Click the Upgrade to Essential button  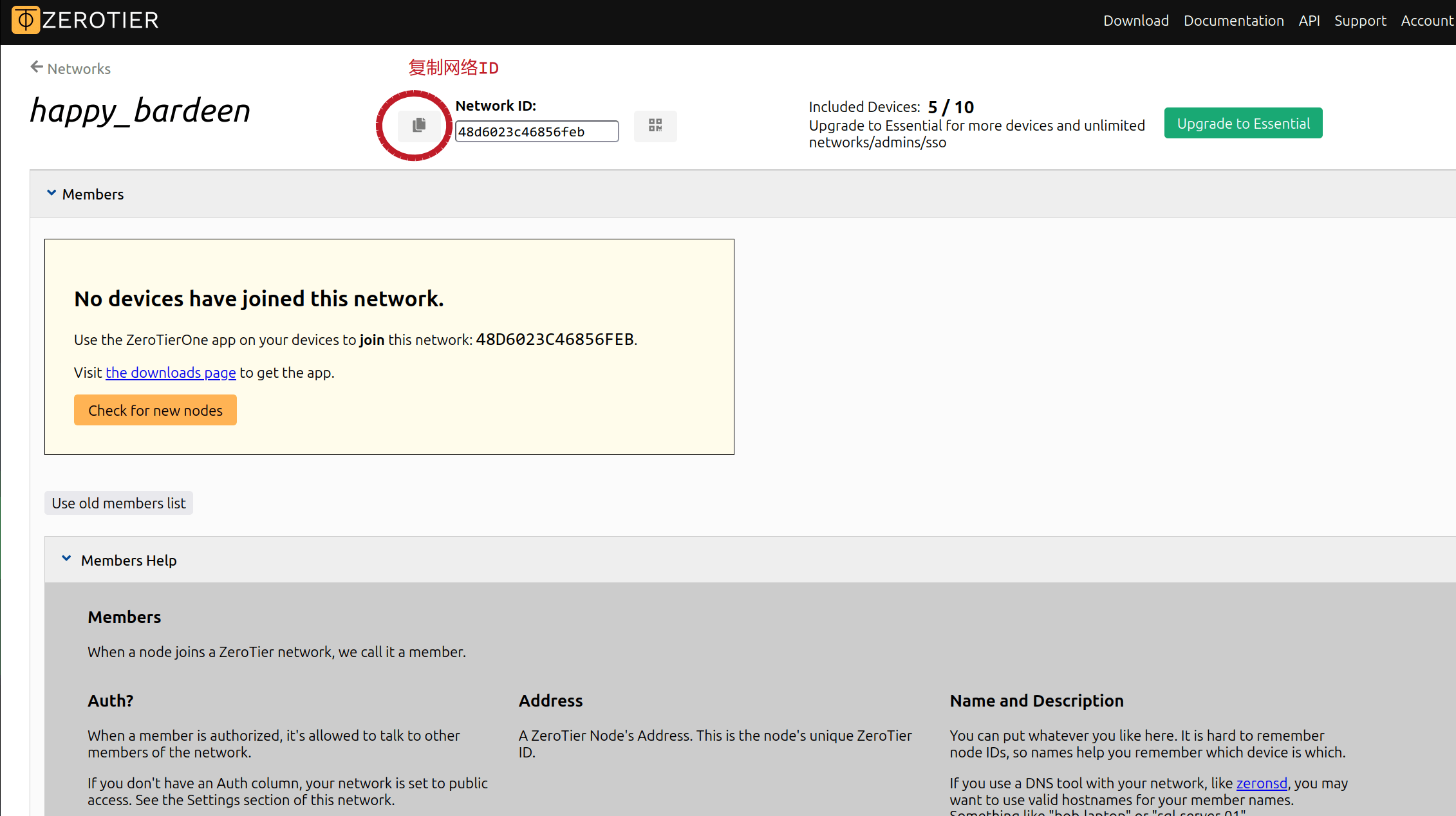coord(1243,123)
